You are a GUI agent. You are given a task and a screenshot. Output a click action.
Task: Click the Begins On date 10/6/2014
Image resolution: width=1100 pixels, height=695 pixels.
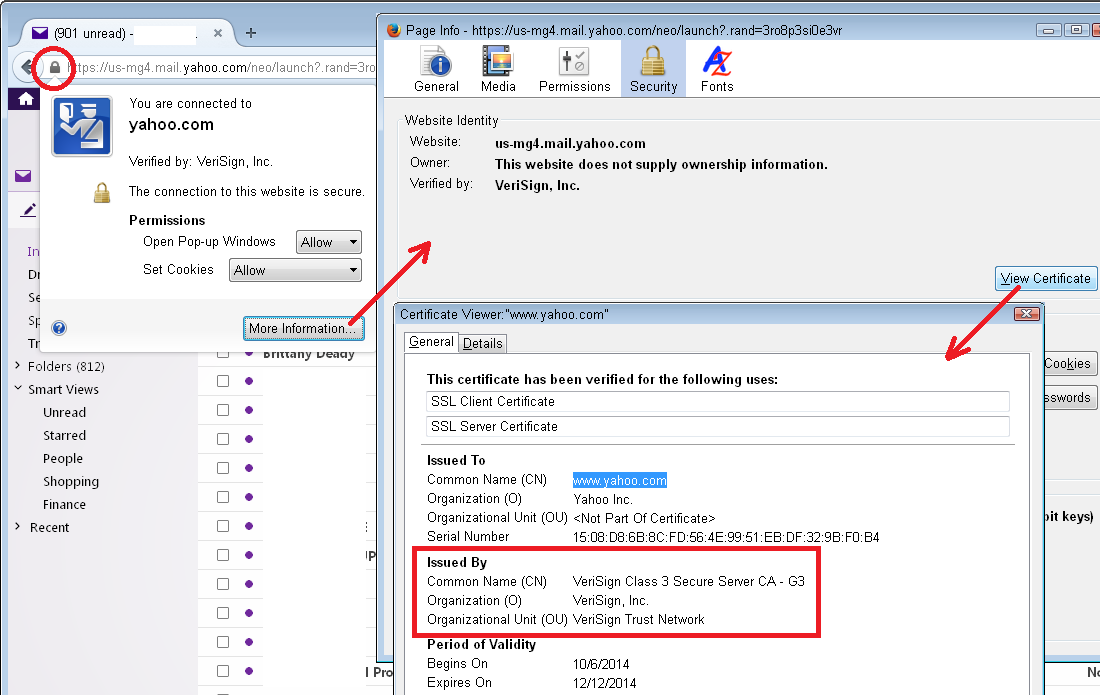(x=601, y=664)
